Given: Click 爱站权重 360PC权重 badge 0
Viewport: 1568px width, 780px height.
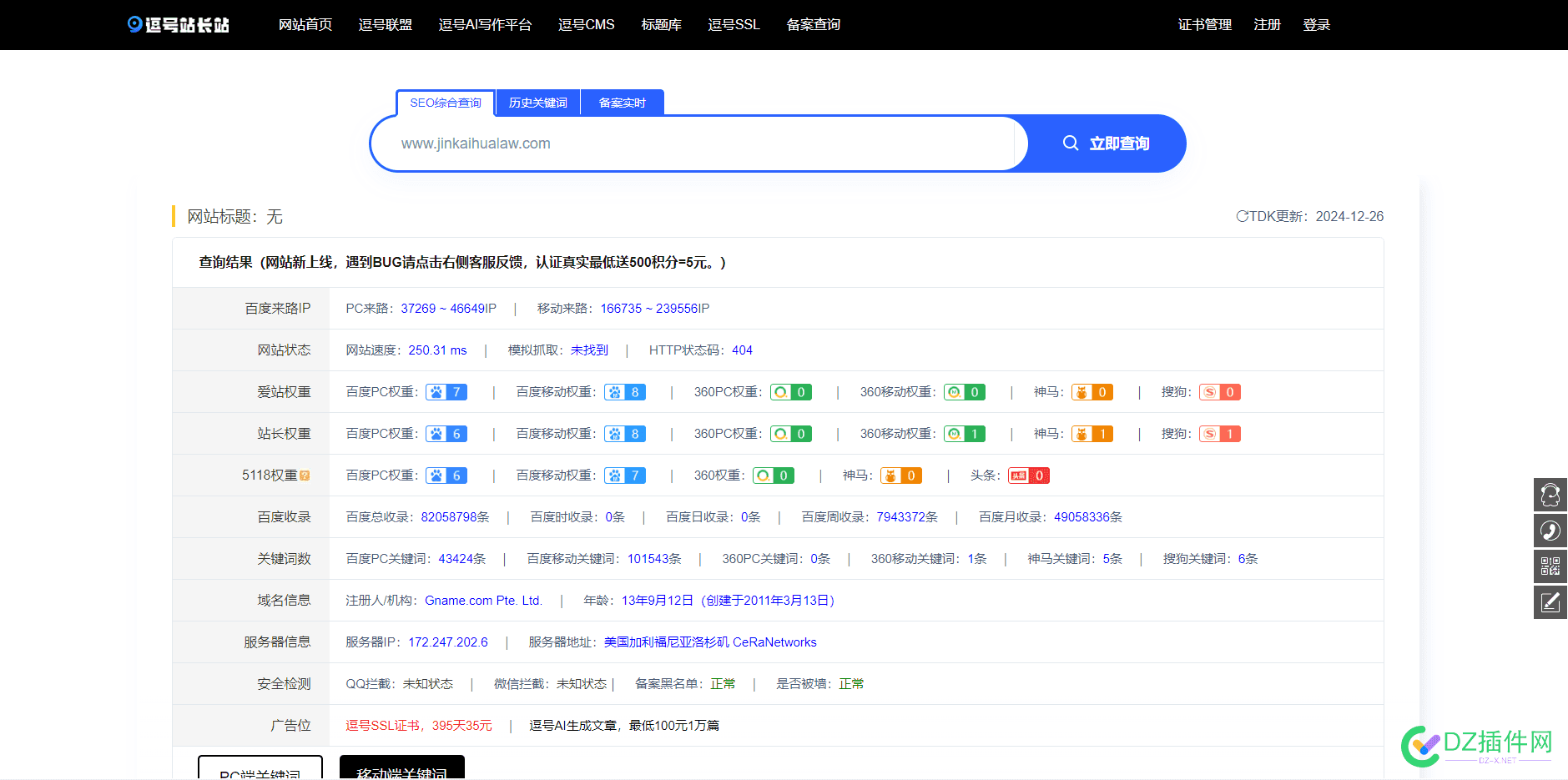Looking at the screenshot, I should (x=791, y=392).
